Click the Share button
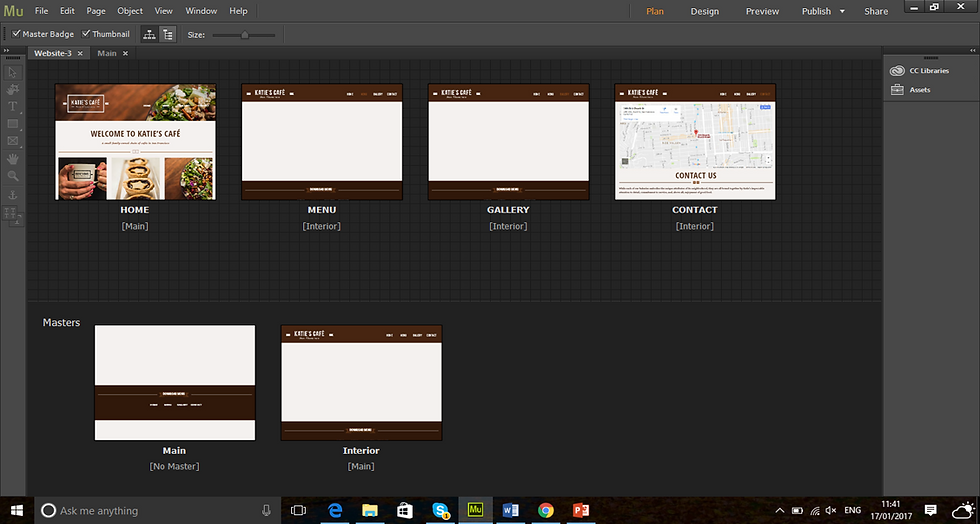The image size is (980, 524). [x=876, y=11]
